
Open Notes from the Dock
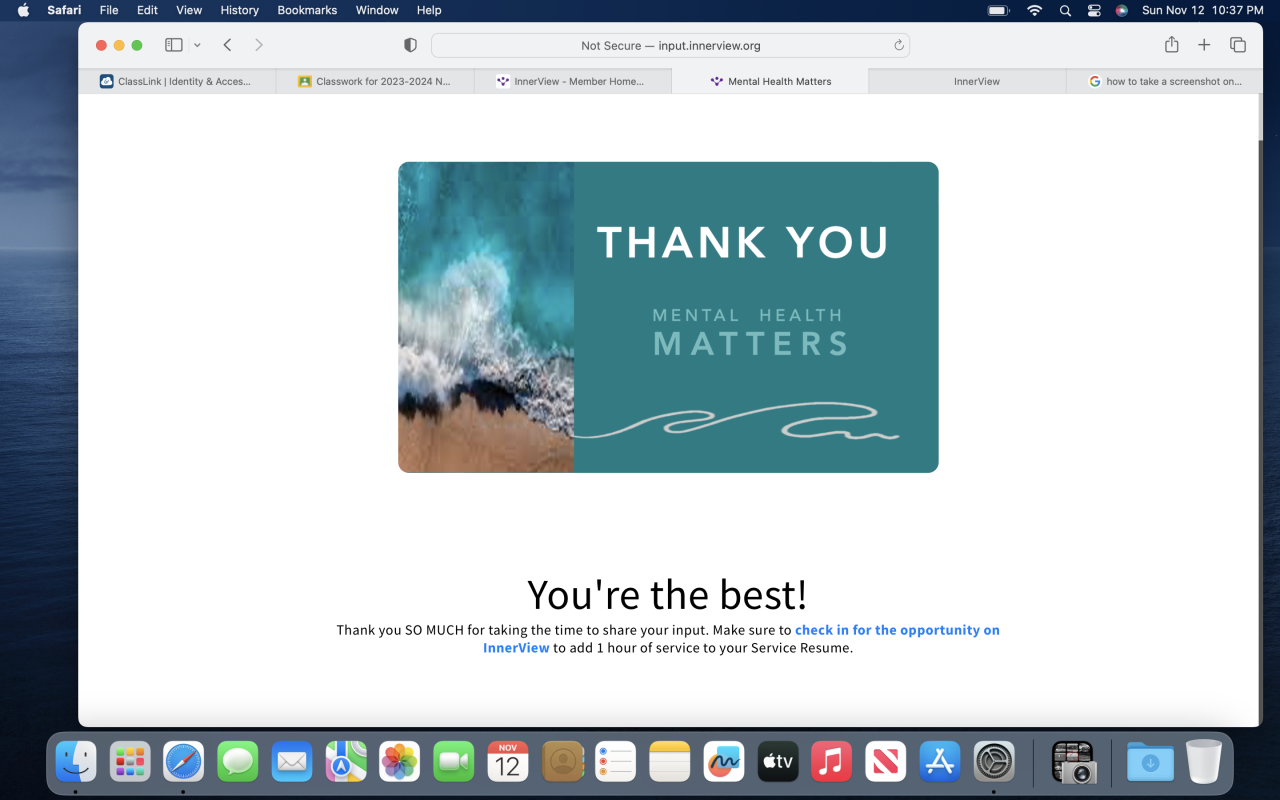click(x=670, y=762)
